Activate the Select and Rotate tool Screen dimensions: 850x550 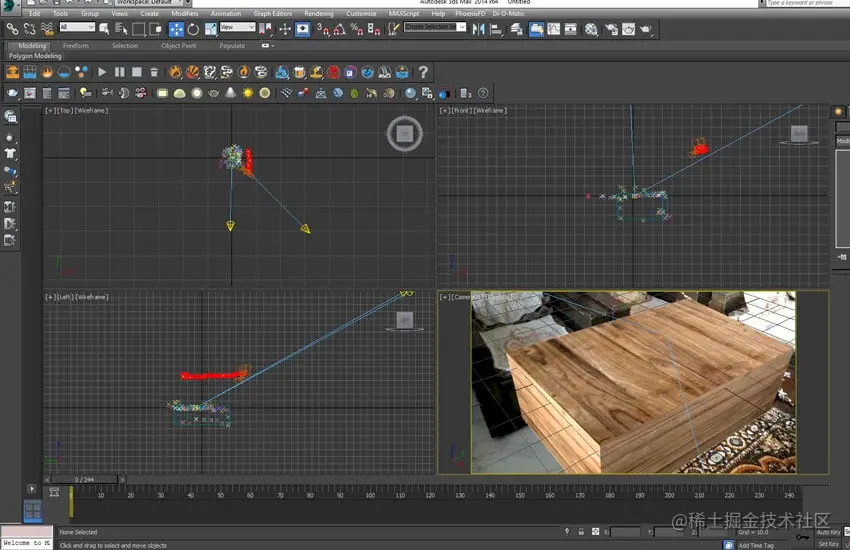tap(193, 29)
